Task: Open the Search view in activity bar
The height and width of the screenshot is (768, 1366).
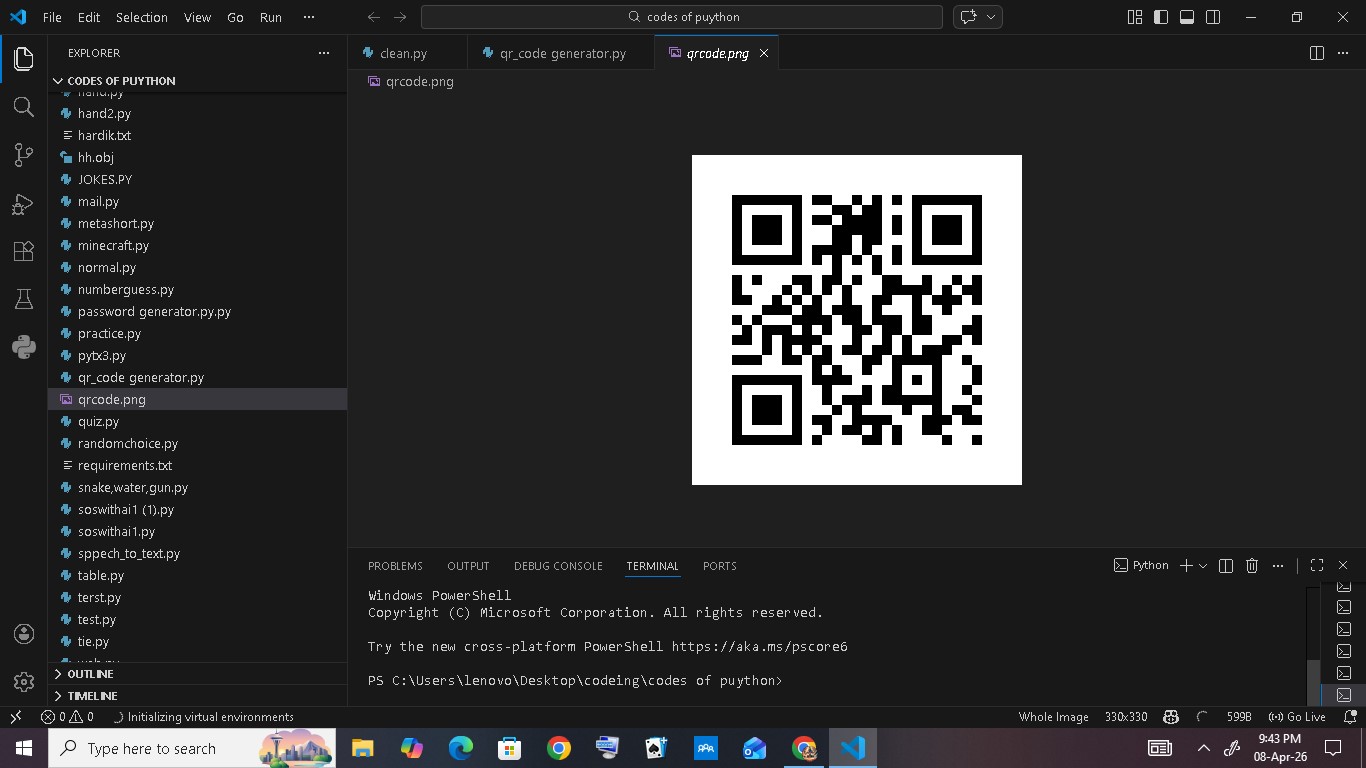Action: 24,106
